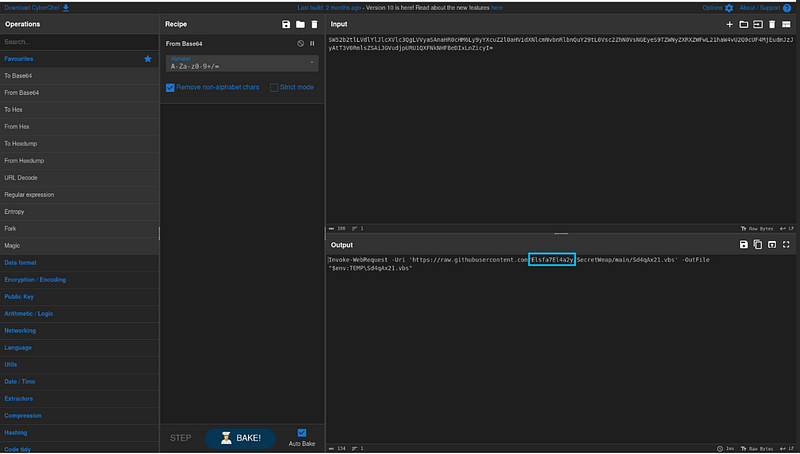This screenshot has width=800, height=454.
Task: Expand the Date / Time category
Action: tap(80, 382)
